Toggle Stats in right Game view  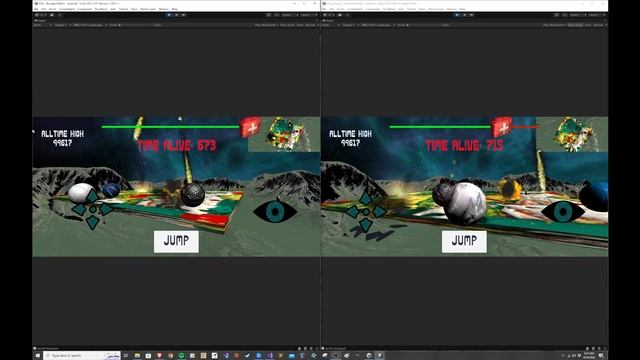coord(588,25)
